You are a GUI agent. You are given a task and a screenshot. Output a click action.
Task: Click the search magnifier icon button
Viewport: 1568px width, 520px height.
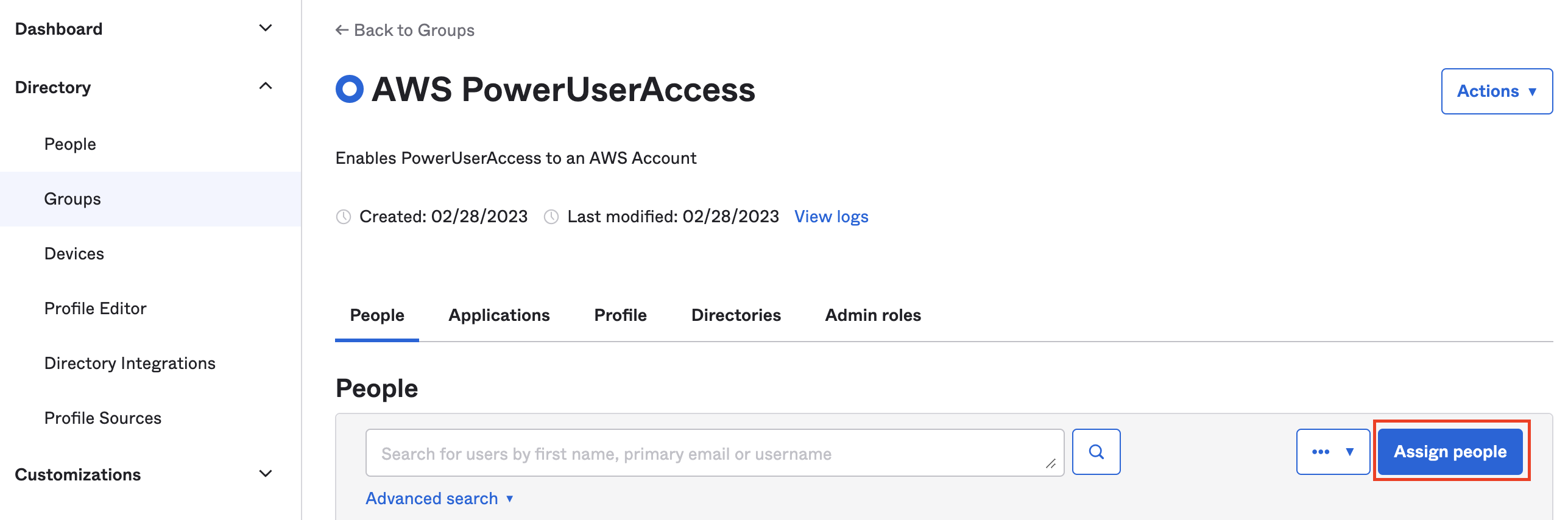[1096, 452]
